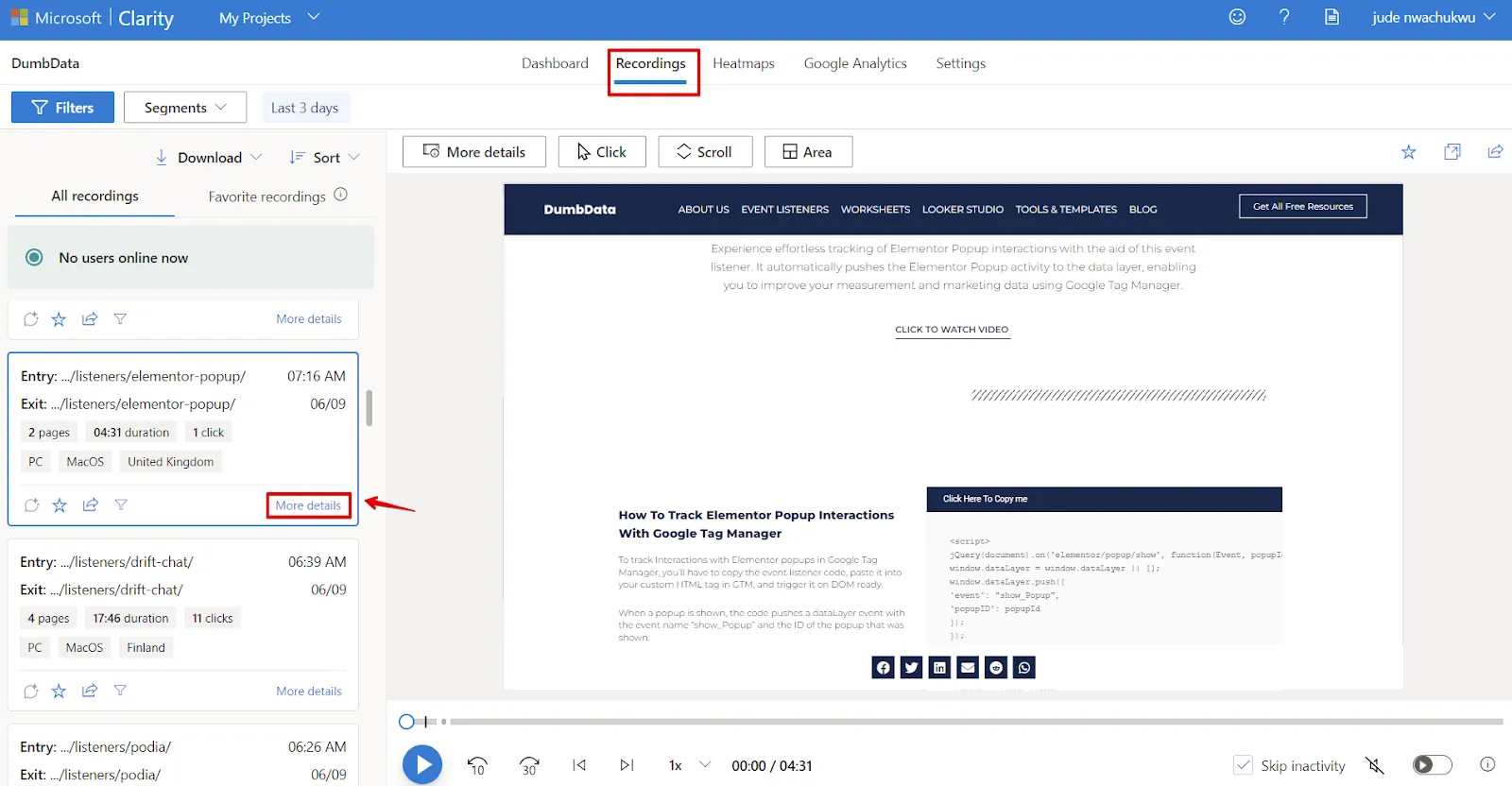The image size is (1512, 786).
Task: Change Last 3 days date range
Action: tap(304, 108)
